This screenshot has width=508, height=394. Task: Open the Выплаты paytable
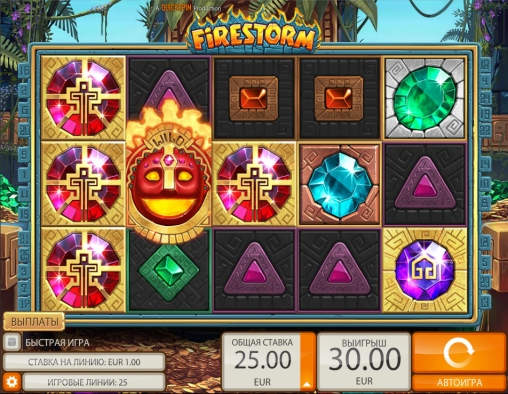(x=34, y=322)
